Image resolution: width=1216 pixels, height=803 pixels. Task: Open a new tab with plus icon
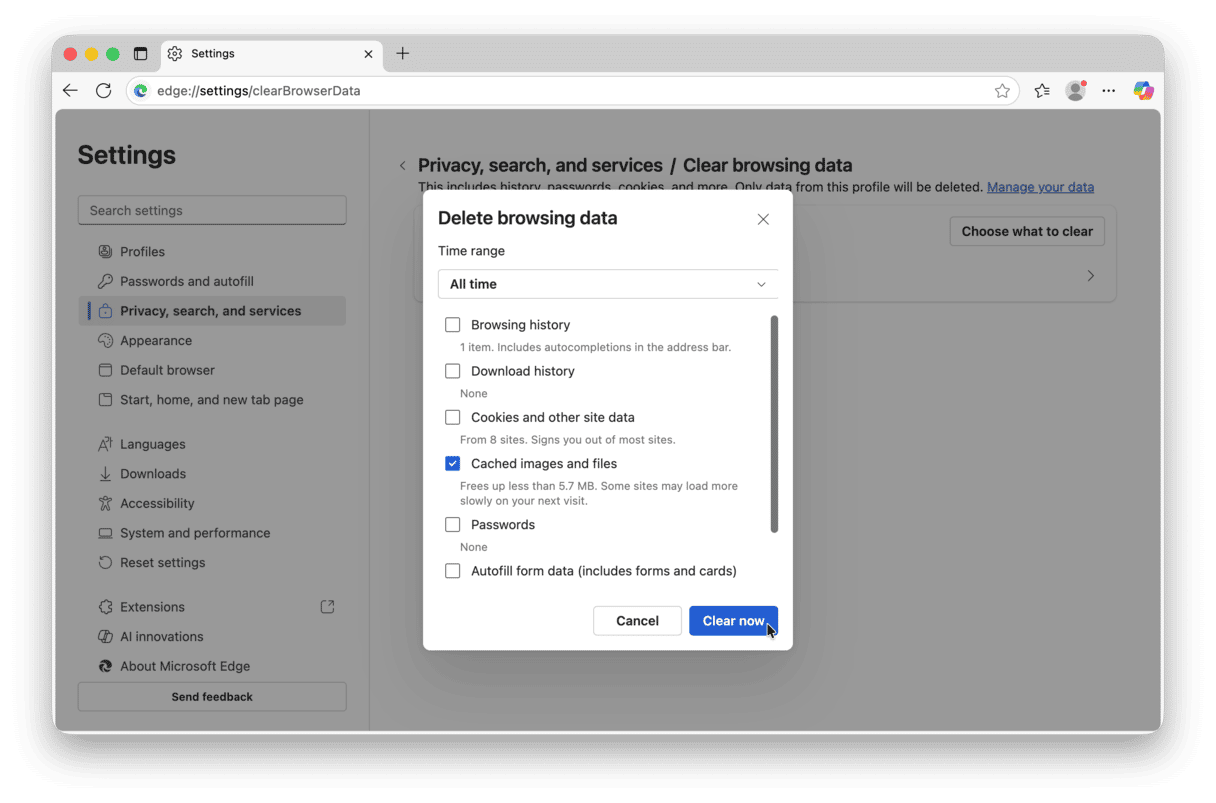[403, 54]
